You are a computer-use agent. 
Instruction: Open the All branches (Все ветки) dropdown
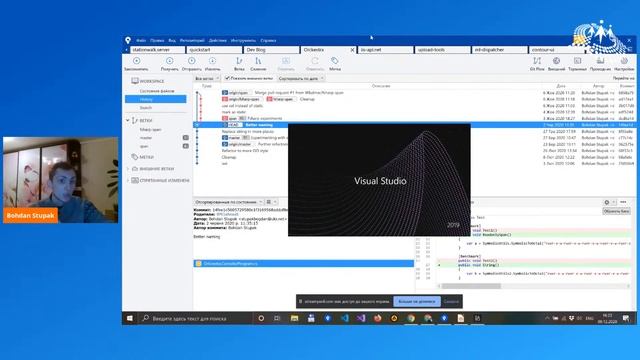(x=207, y=78)
